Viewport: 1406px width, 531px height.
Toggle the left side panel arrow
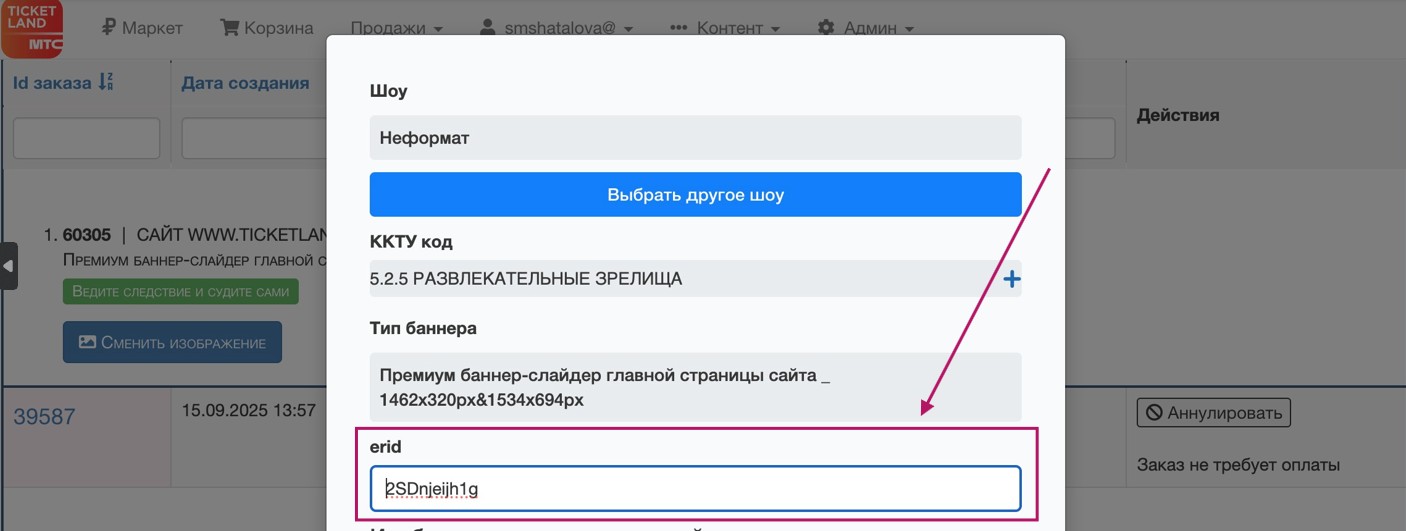tap(8, 266)
